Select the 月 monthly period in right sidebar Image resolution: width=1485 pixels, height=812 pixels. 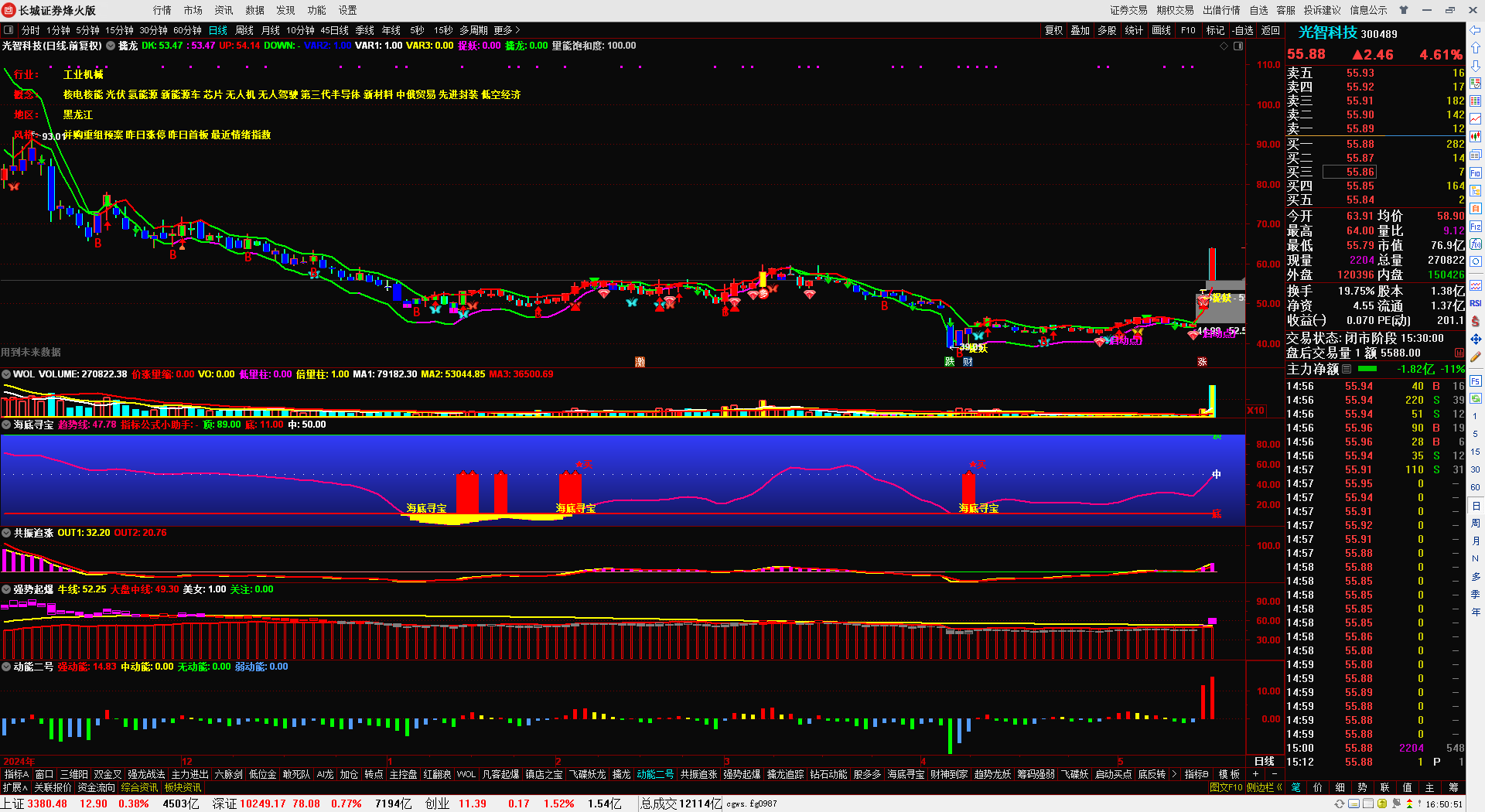pos(1476,541)
